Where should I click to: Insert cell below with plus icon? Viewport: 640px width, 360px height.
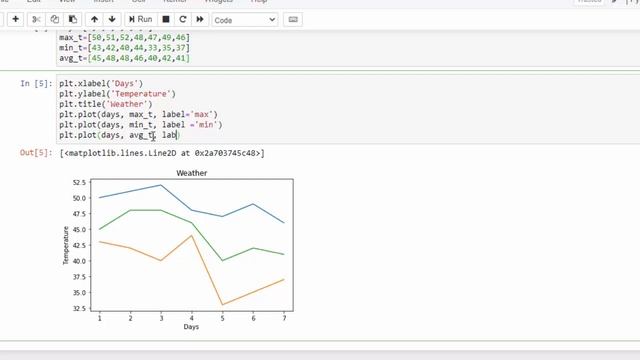pos(16,19)
